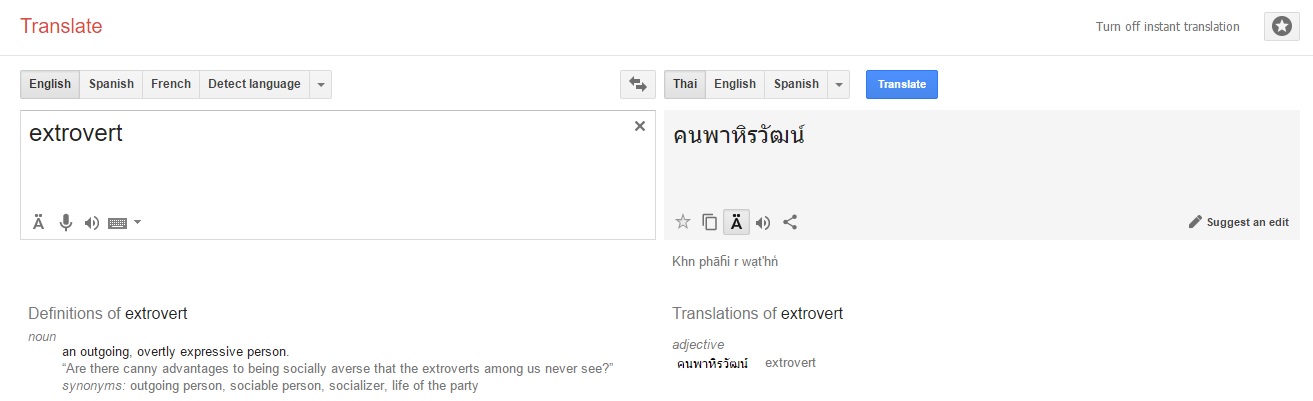Expand target language list dropdown
The width and height of the screenshot is (1313, 401).
pyautogui.click(x=839, y=84)
